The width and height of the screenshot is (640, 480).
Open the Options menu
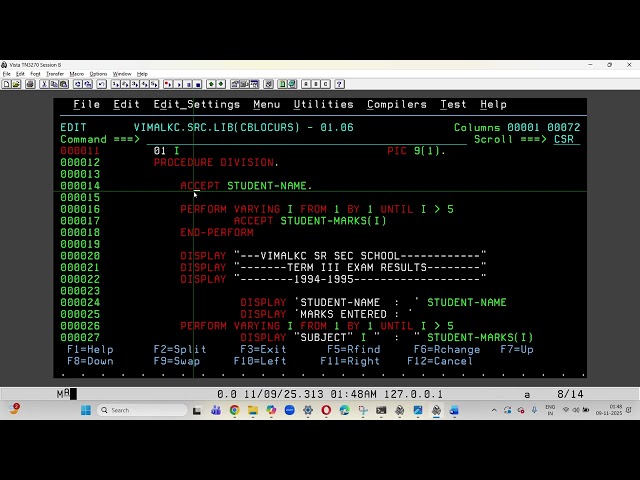click(x=98, y=74)
